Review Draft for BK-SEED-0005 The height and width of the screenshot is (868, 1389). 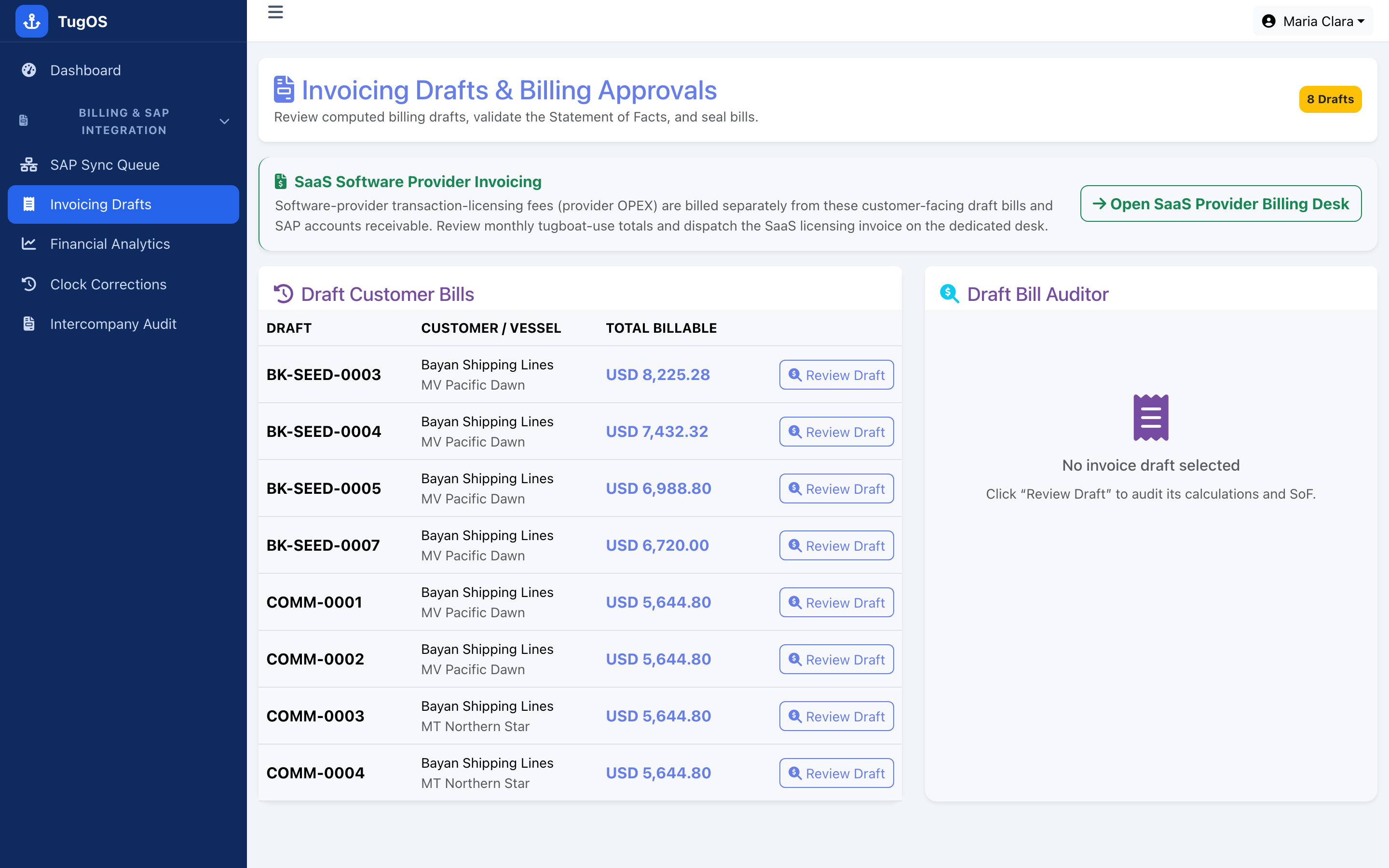click(x=836, y=488)
